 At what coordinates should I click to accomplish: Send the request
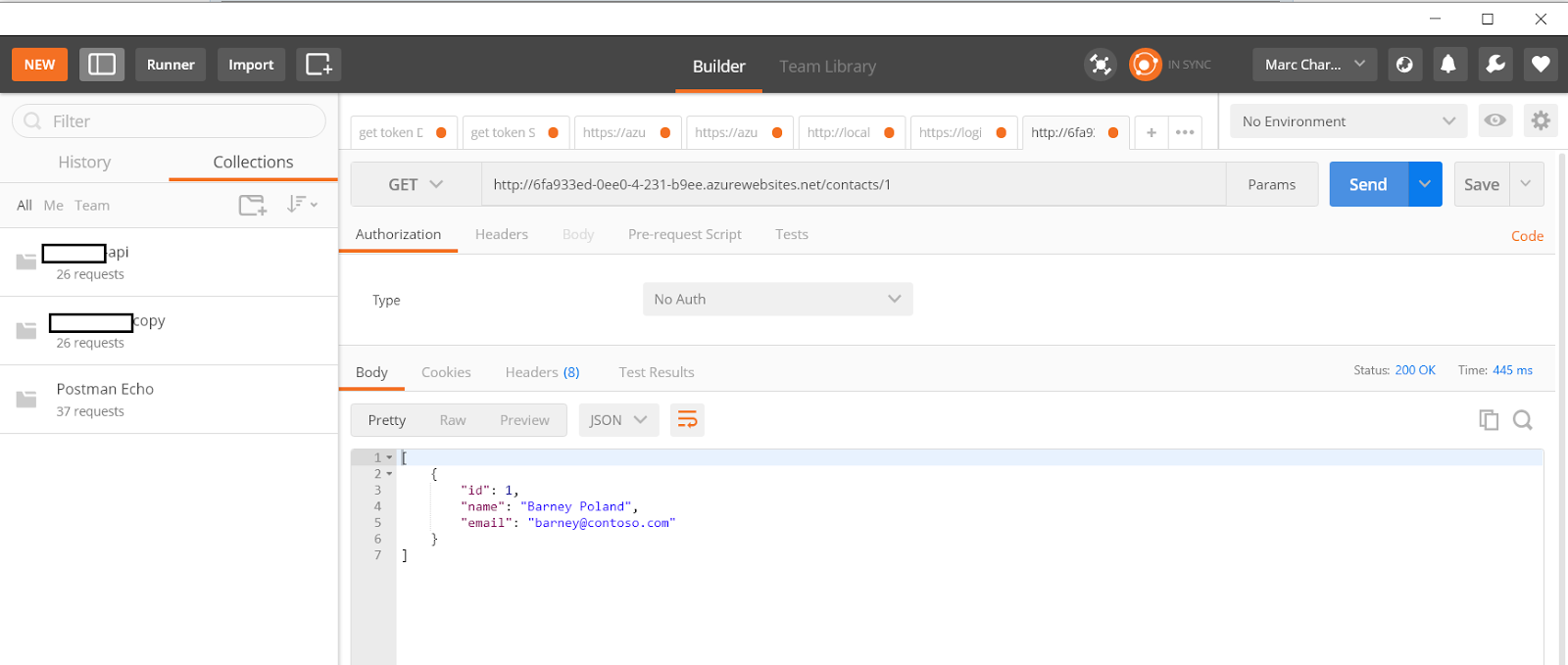(x=1368, y=184)
